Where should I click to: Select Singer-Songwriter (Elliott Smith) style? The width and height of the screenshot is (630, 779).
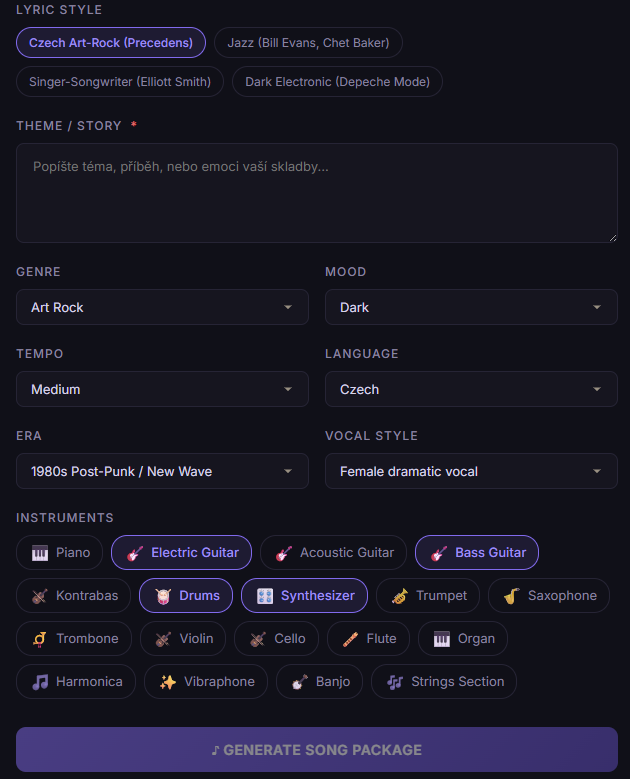click(x=120, y=82)
